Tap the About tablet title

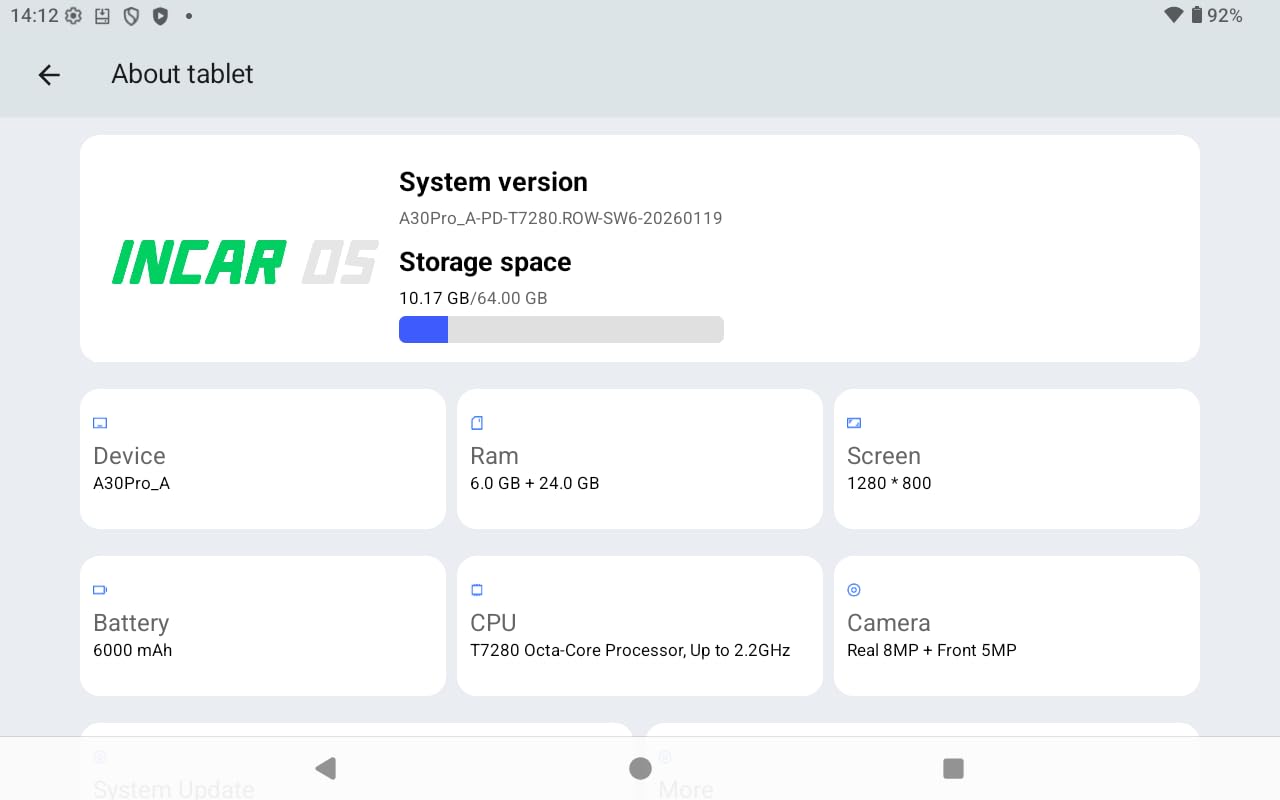pyautogui.click(x=182, y=74)
